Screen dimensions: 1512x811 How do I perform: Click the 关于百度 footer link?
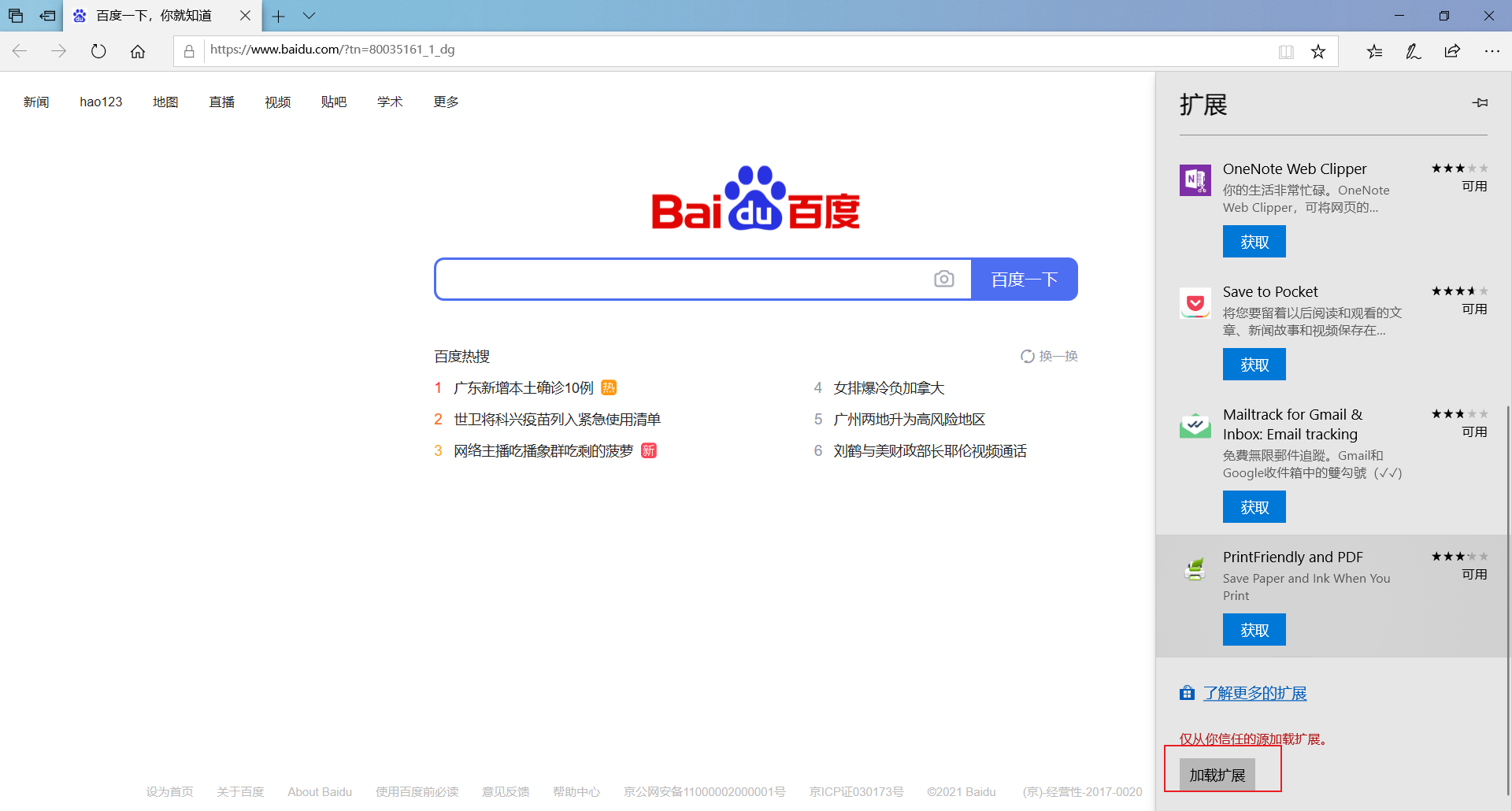[x=240, y=792]
